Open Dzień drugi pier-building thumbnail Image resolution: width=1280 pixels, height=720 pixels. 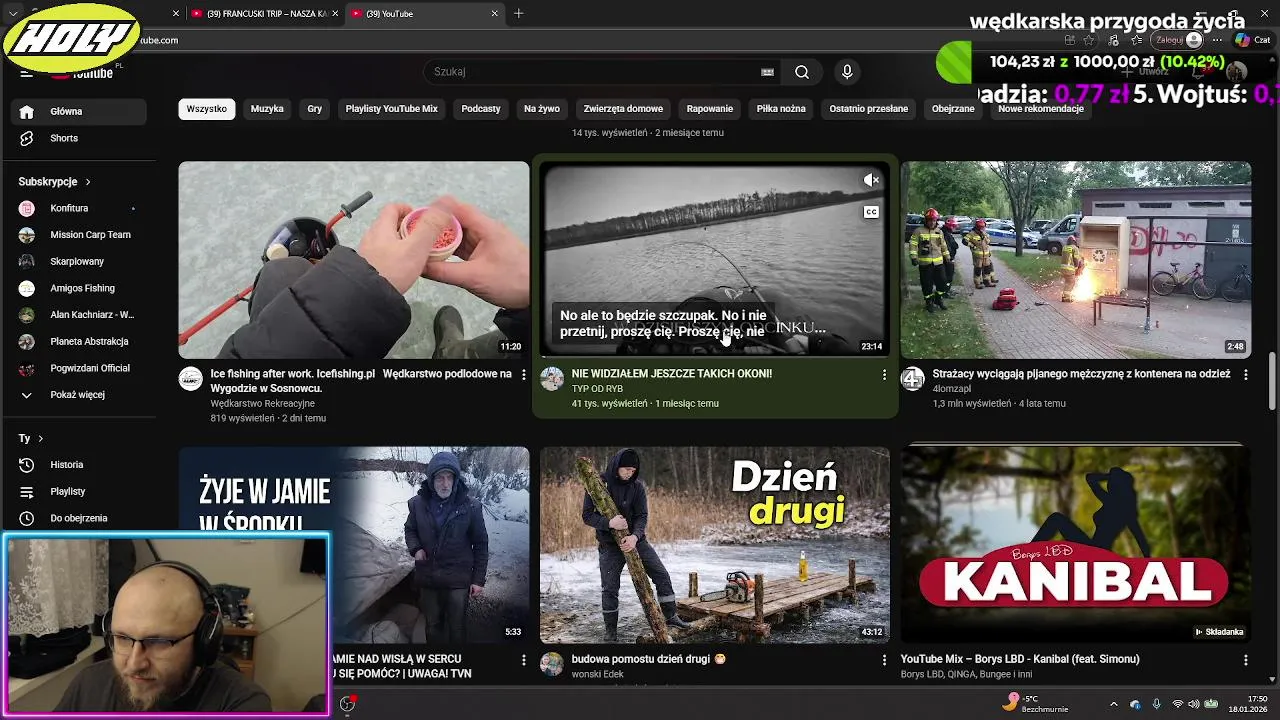(x=715, y=545)
